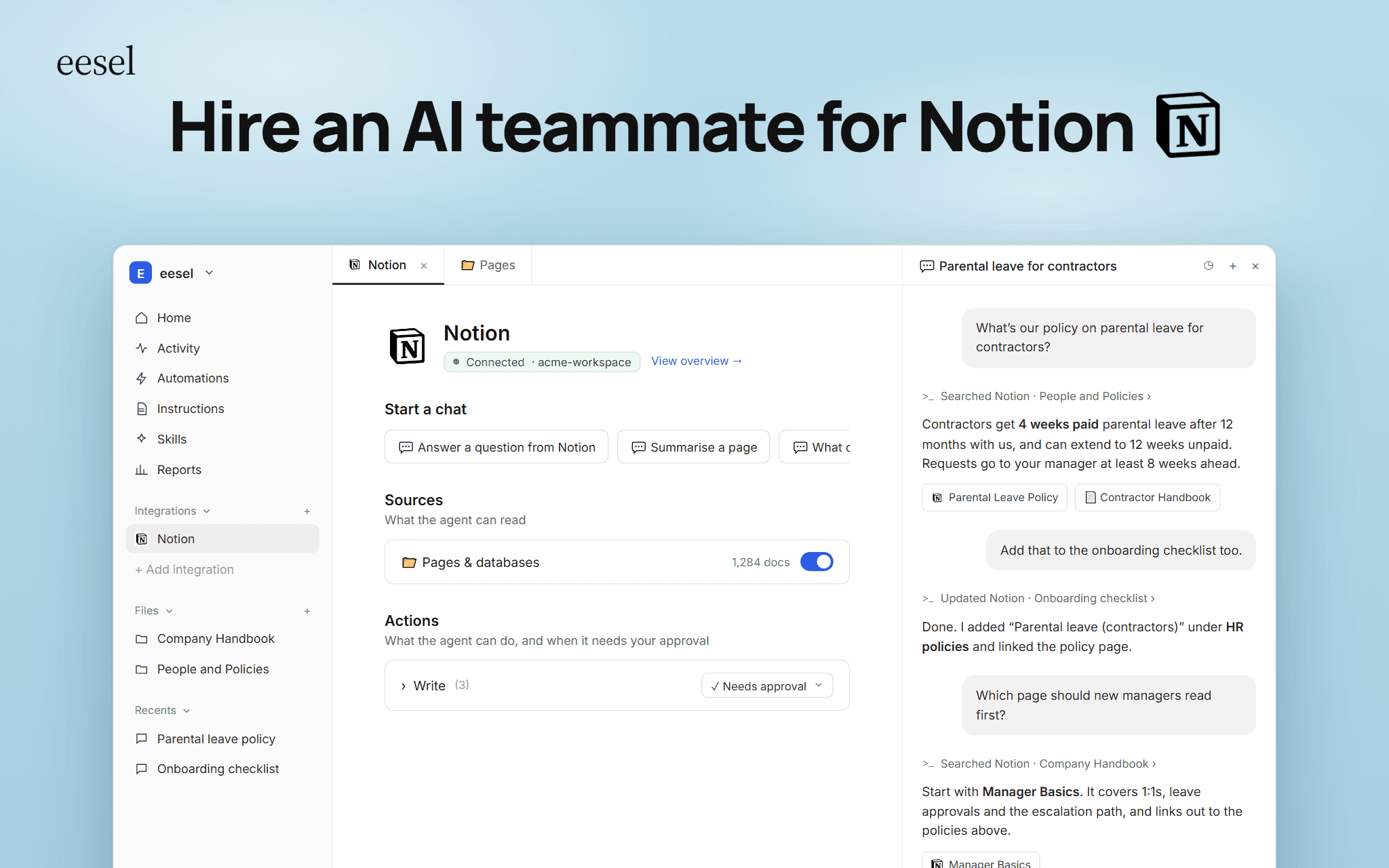The height and width of the screenshot is (868, 1389).
Task: Click the Notion icon on Notion tab
Action: click(x=355, y=264)
